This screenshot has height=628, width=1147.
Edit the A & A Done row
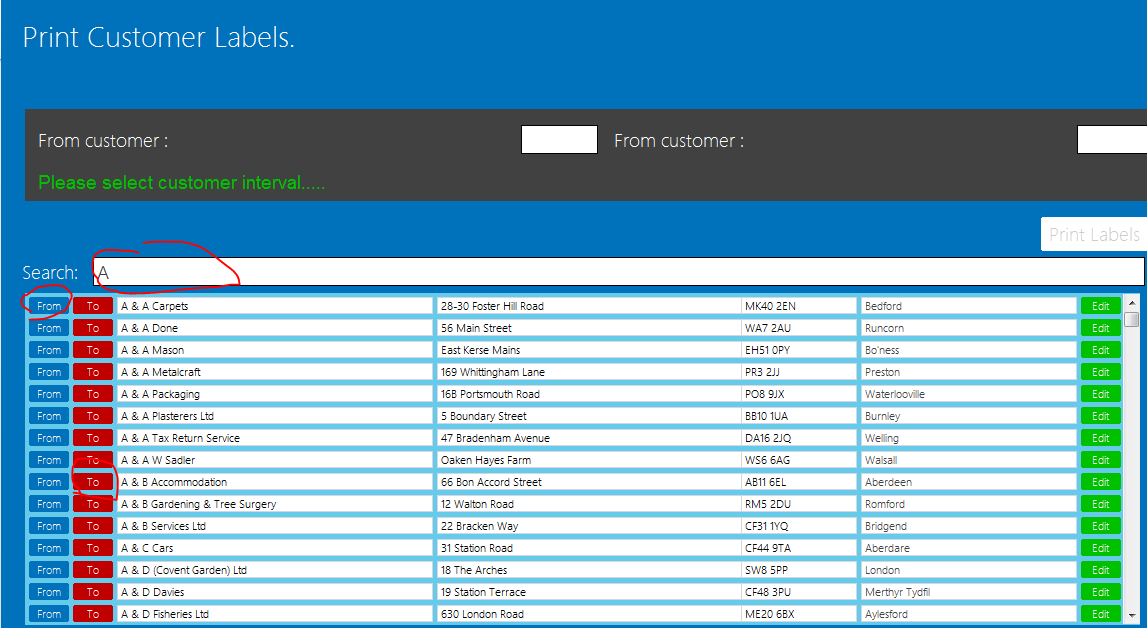1101,328
